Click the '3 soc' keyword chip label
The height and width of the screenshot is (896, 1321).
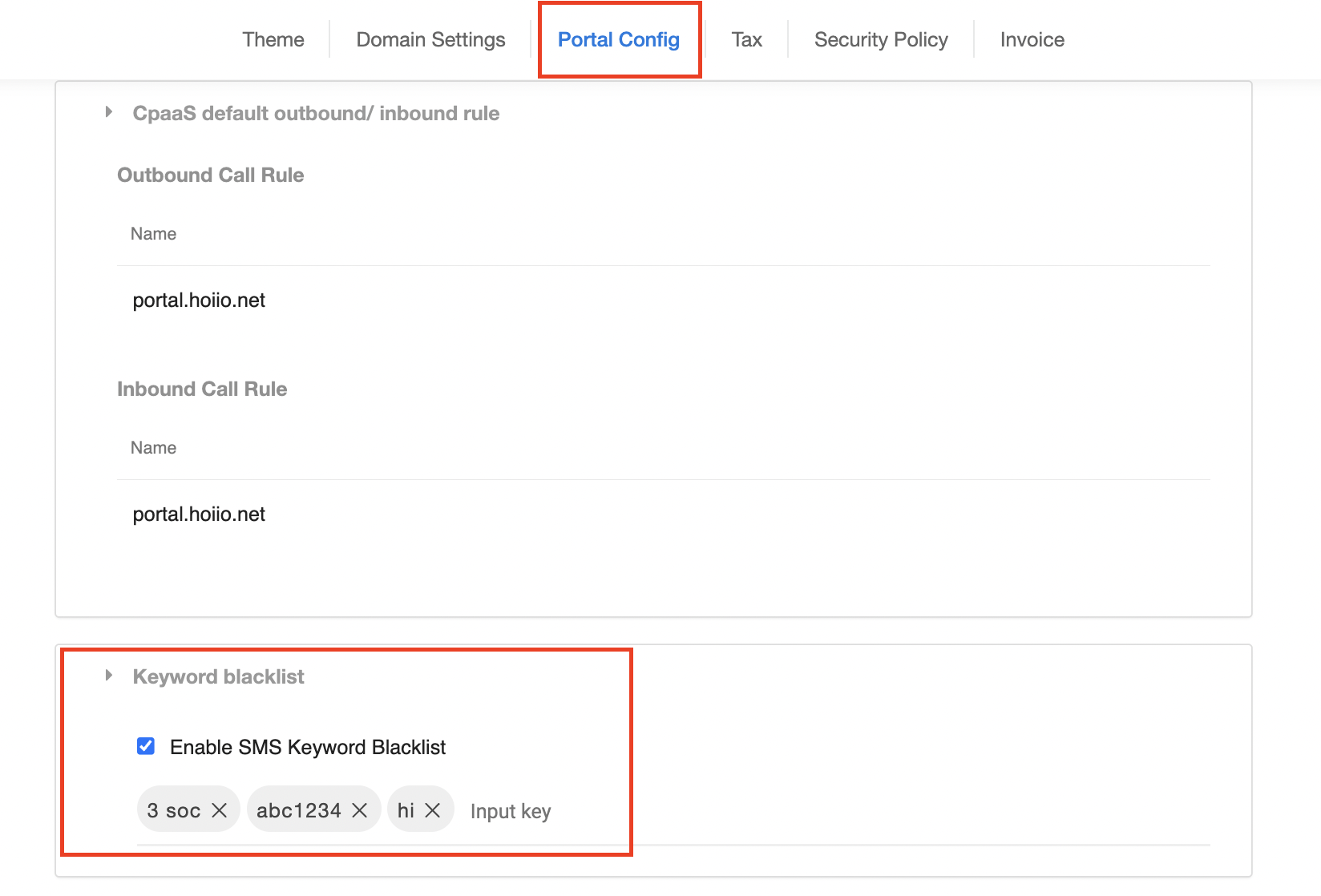(174, 810)
